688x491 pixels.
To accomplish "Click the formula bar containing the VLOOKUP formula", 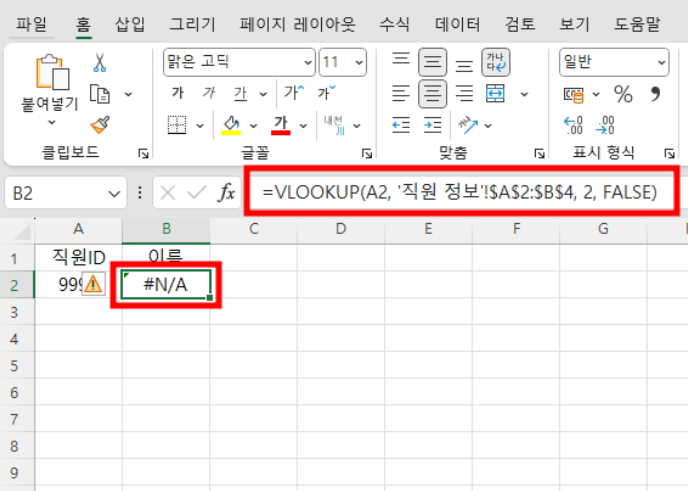I will [459, 192].
